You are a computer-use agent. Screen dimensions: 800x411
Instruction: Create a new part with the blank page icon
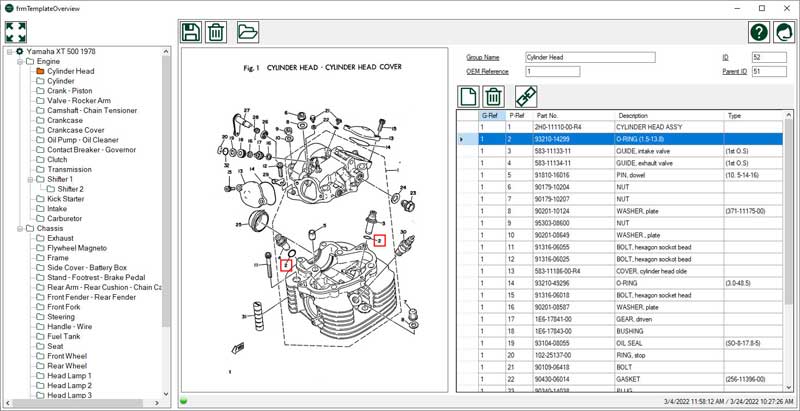(467, 96)
